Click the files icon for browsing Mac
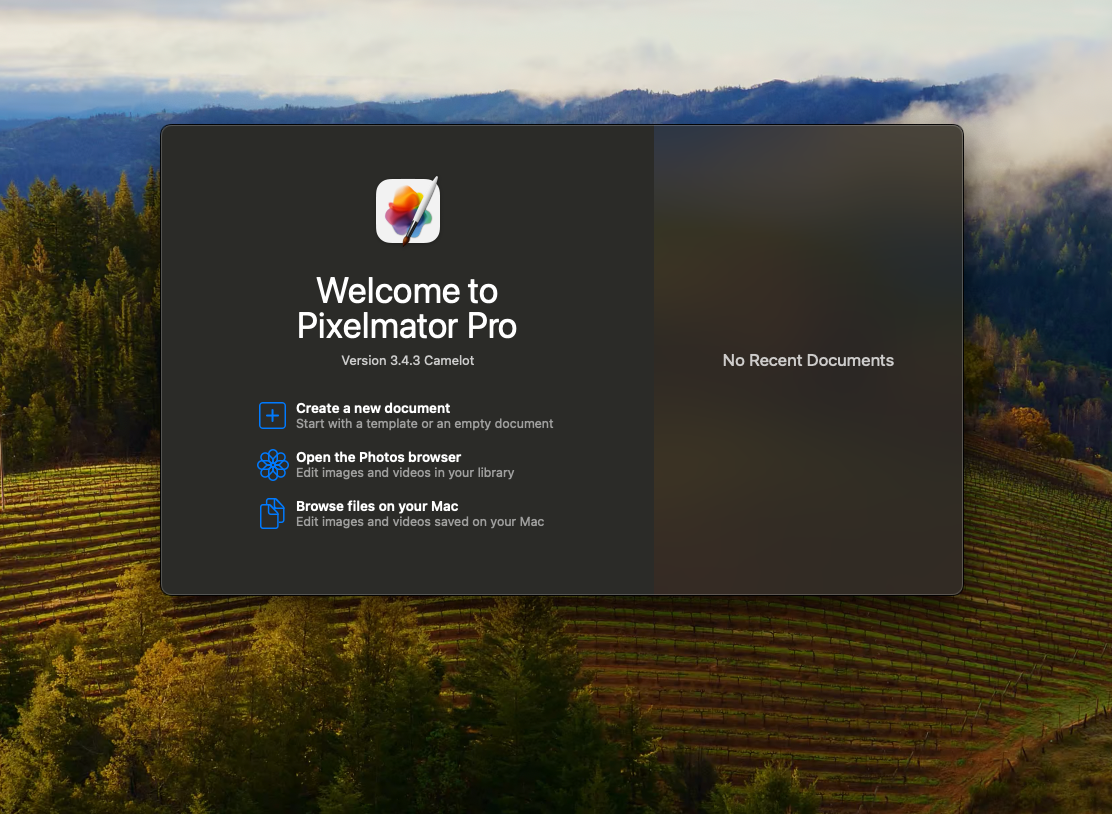Image resolution: width=1112 pixels, height=814 pixels. 272,513
